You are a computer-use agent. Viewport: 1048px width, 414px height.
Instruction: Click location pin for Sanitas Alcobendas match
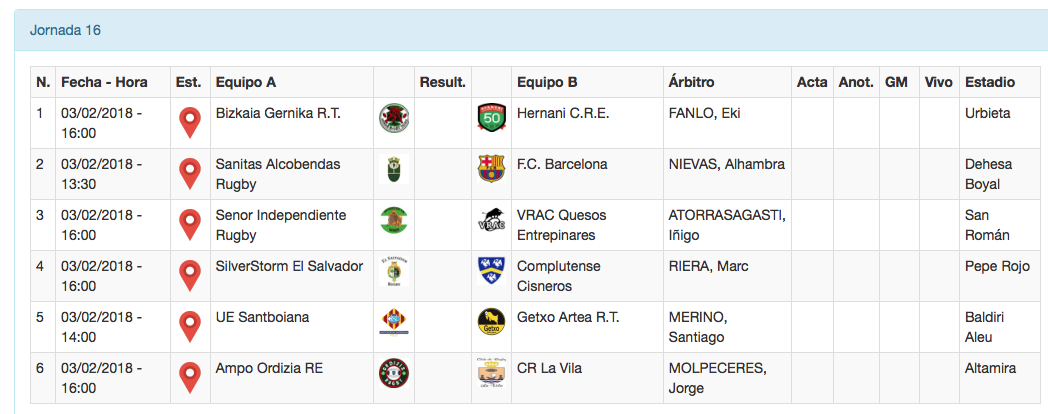point(189,173)
